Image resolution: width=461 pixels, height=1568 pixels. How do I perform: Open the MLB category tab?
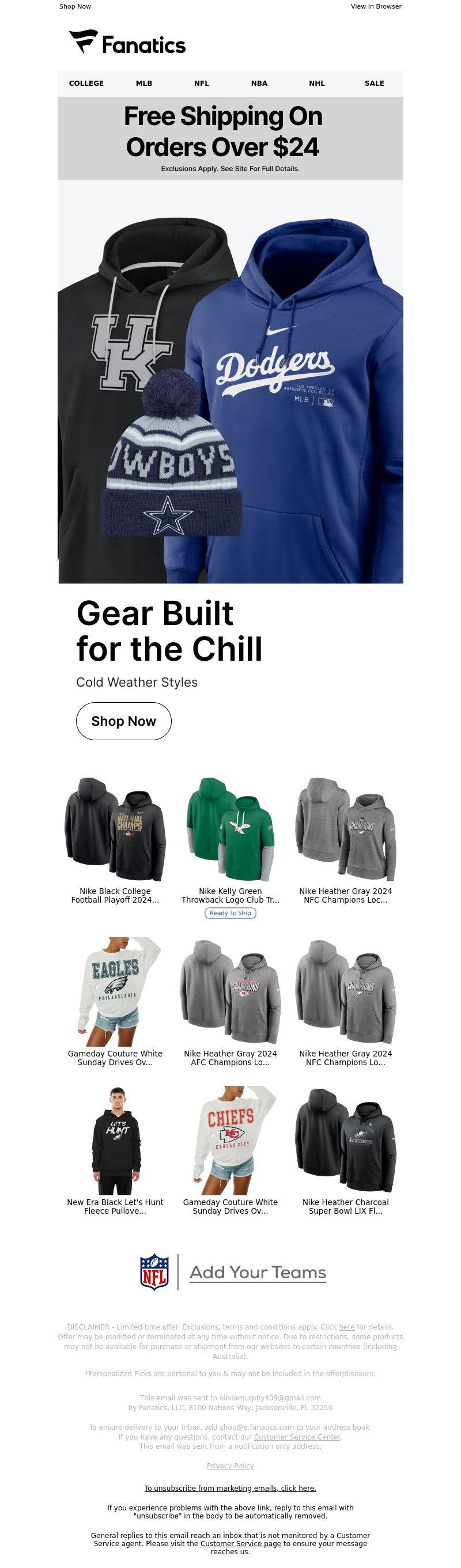coord(143,84)
